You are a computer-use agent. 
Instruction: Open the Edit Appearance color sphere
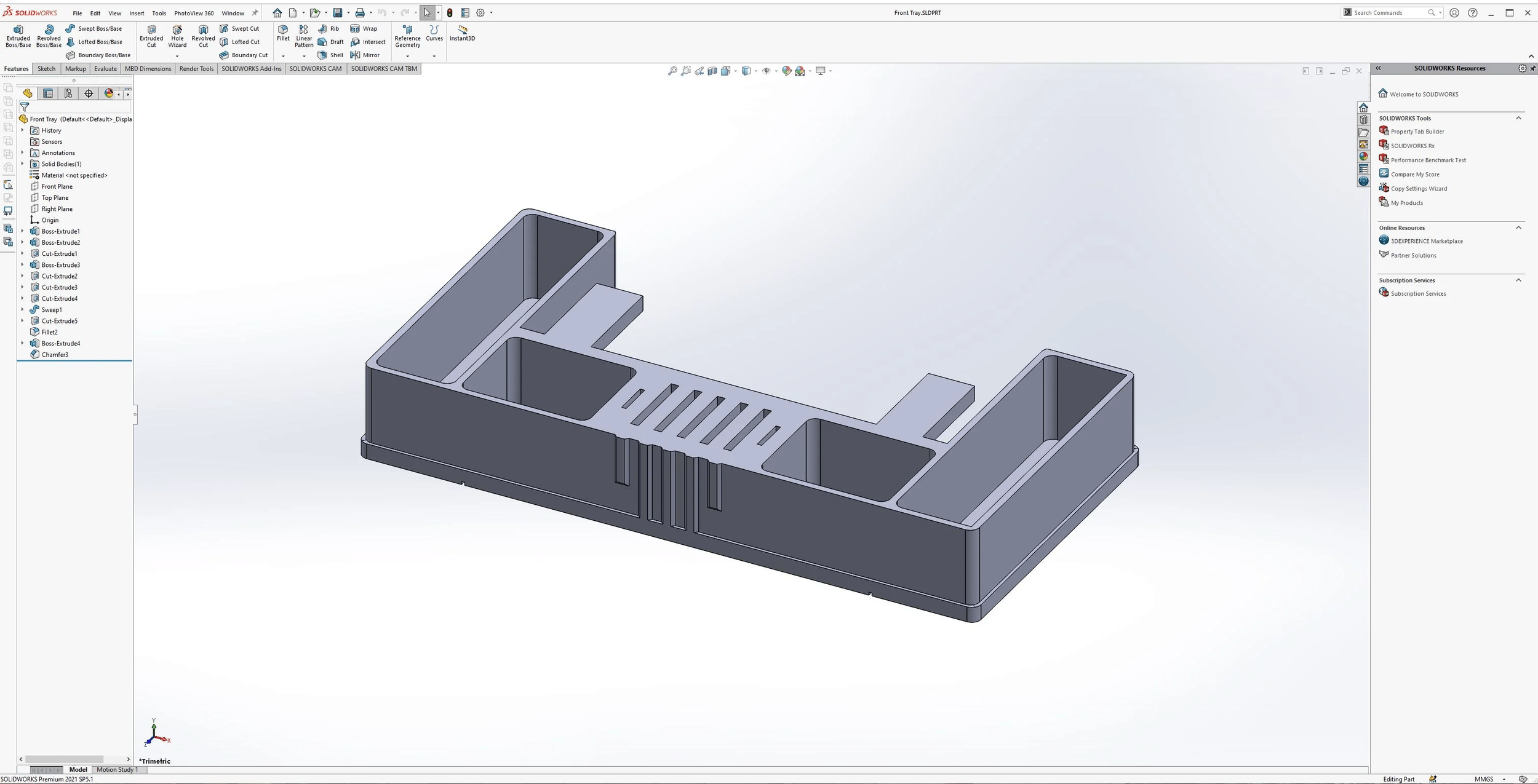[x=787, y=71]
